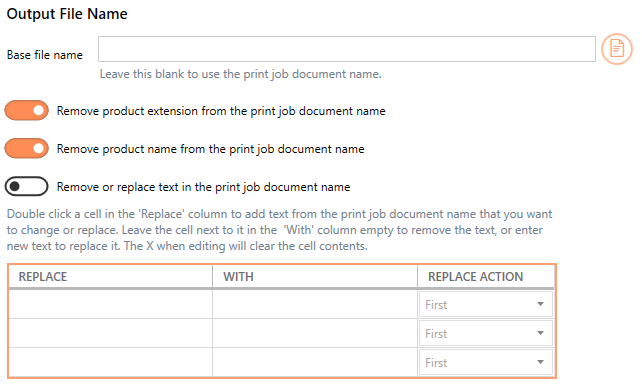The height and width of the screenshot is (391, 642).
Task: Click the Output File Name heading
Action: 67,14
